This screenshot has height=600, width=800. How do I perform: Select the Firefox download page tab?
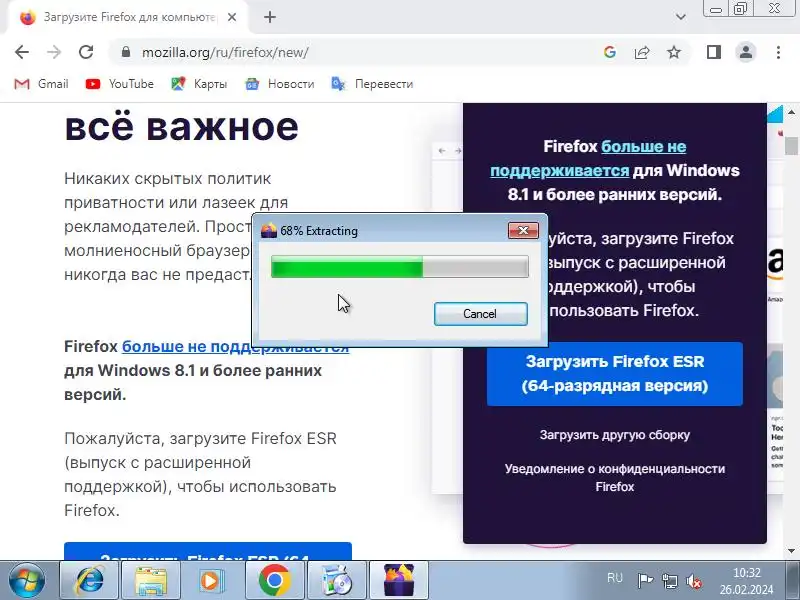point(128,17)
